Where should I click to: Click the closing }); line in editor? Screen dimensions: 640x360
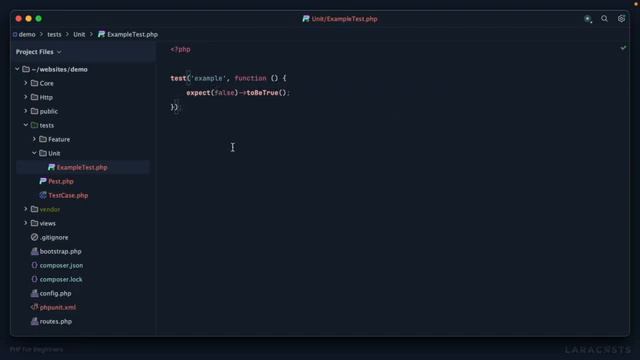(175, 107)
